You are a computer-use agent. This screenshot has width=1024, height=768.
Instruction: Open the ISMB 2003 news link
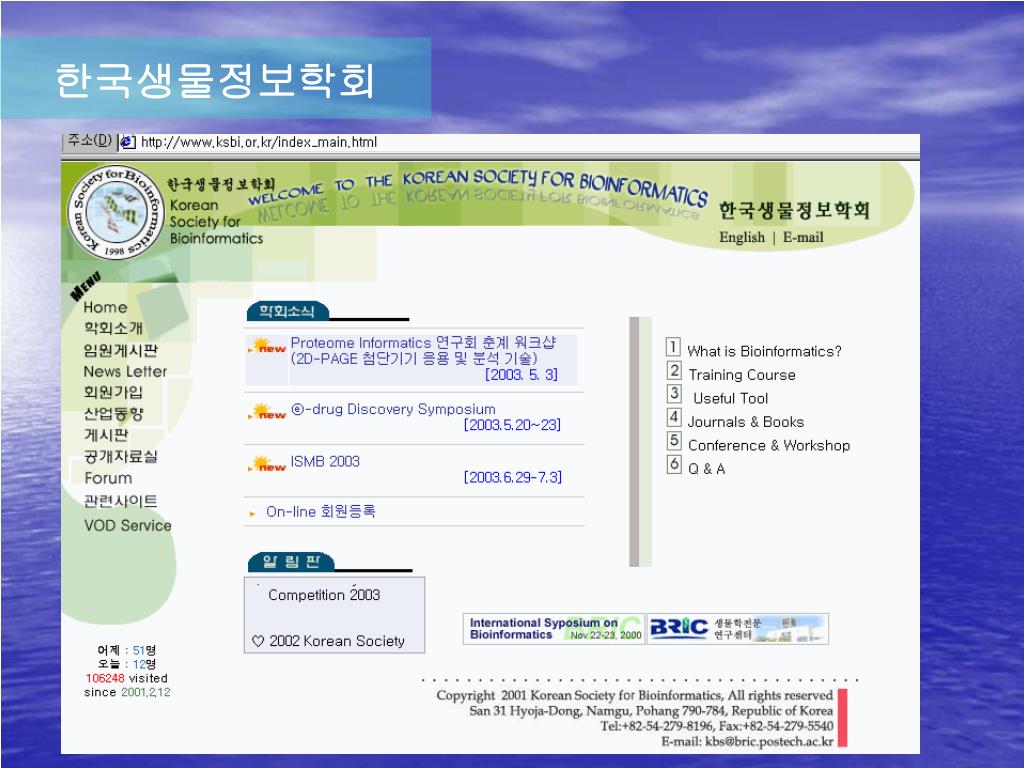pyautogui.click(x=325, y=462)
